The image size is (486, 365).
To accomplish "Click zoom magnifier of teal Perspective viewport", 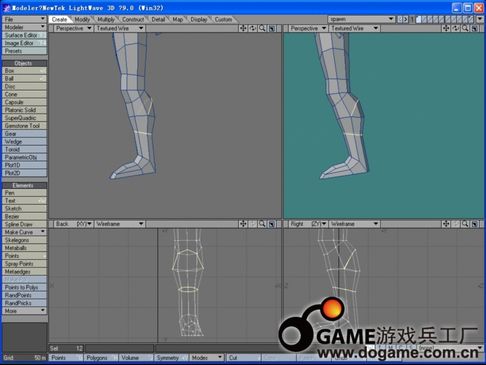I will 465,28.
